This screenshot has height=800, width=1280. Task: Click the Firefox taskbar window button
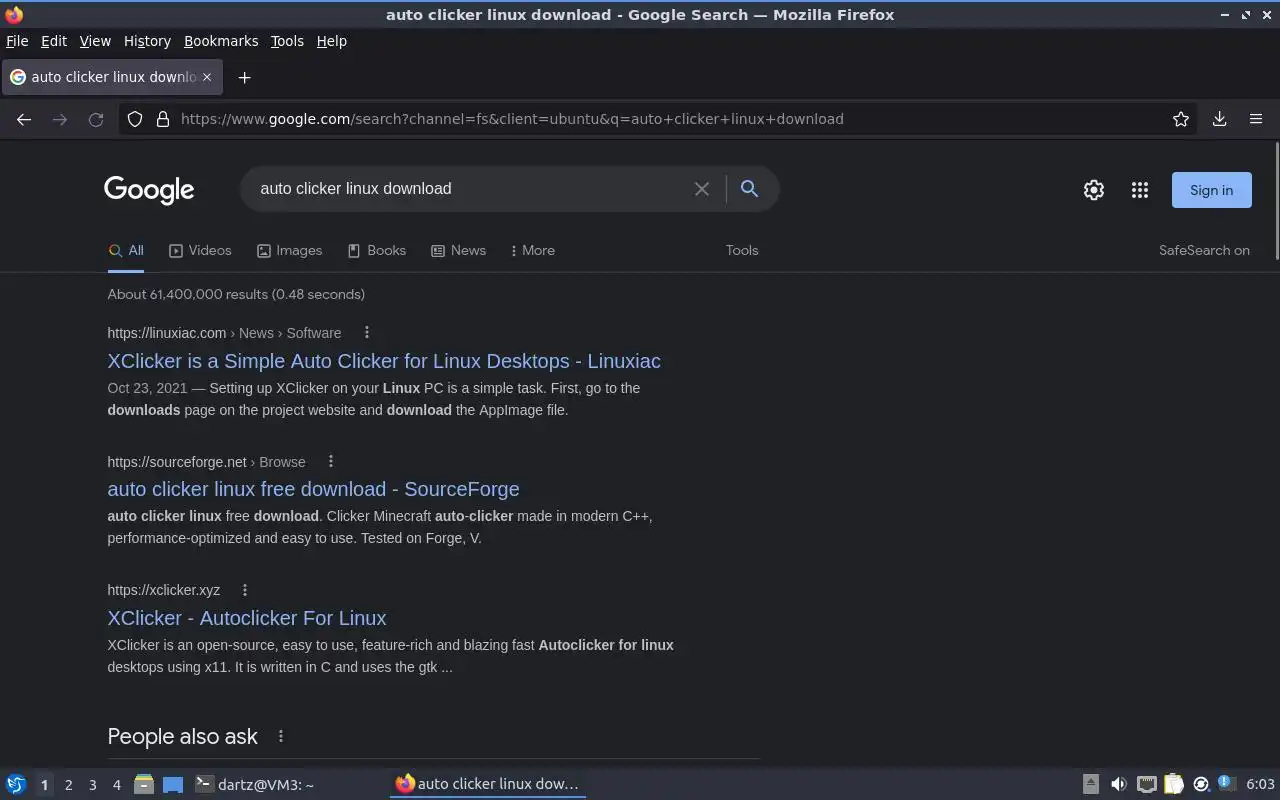coord(488,784)
